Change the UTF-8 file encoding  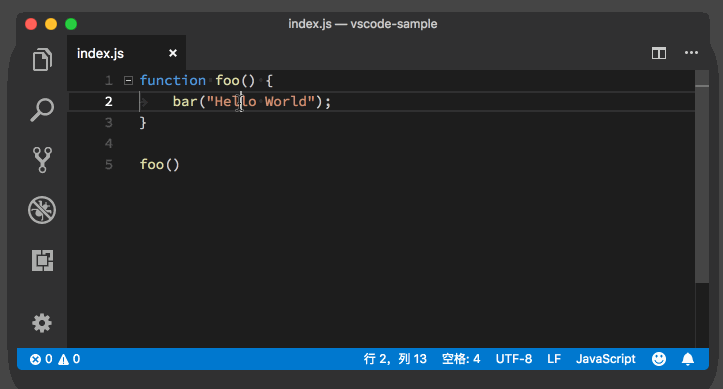pyautogui.click(x=514, y=359)
